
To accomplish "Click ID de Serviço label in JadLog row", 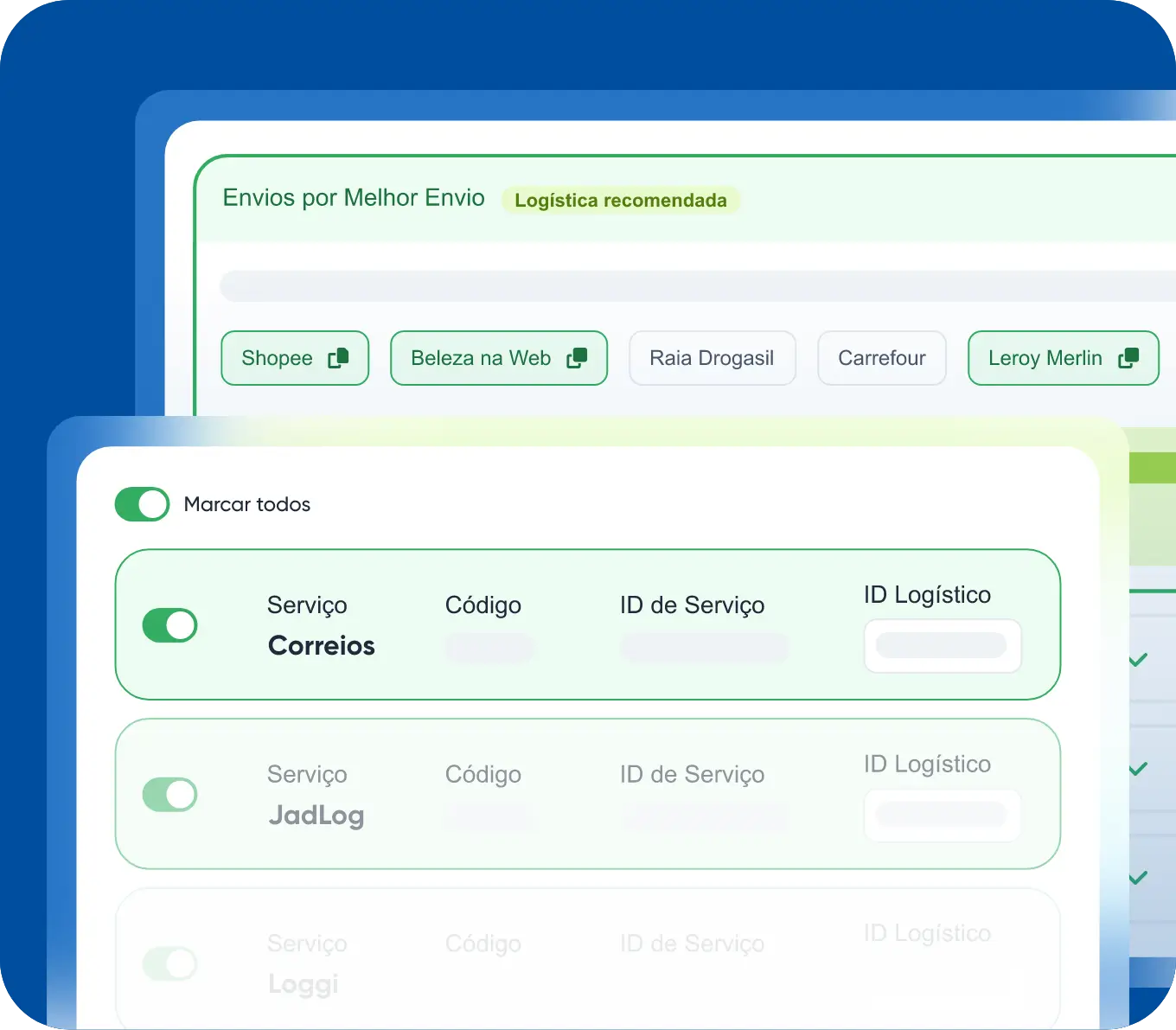I will click(693, 775).
